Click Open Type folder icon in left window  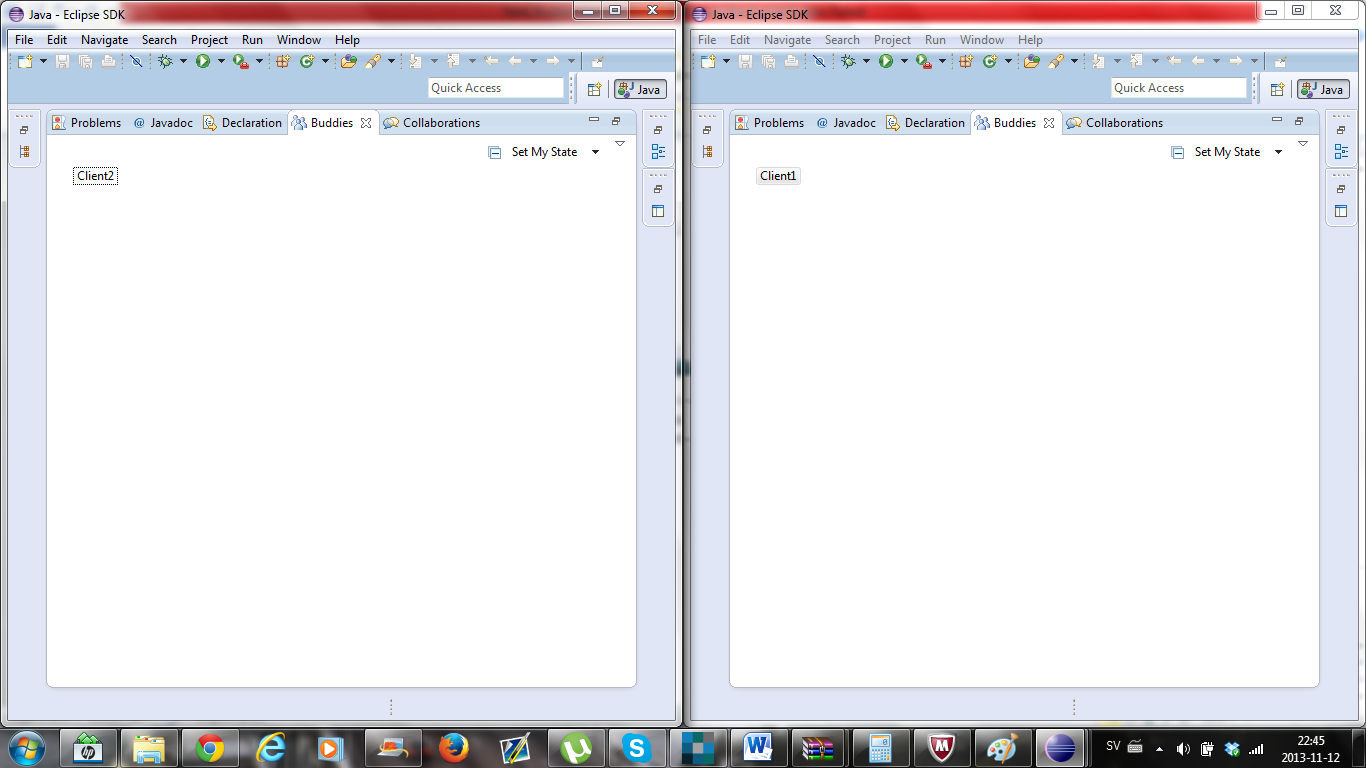pos(348,61)
